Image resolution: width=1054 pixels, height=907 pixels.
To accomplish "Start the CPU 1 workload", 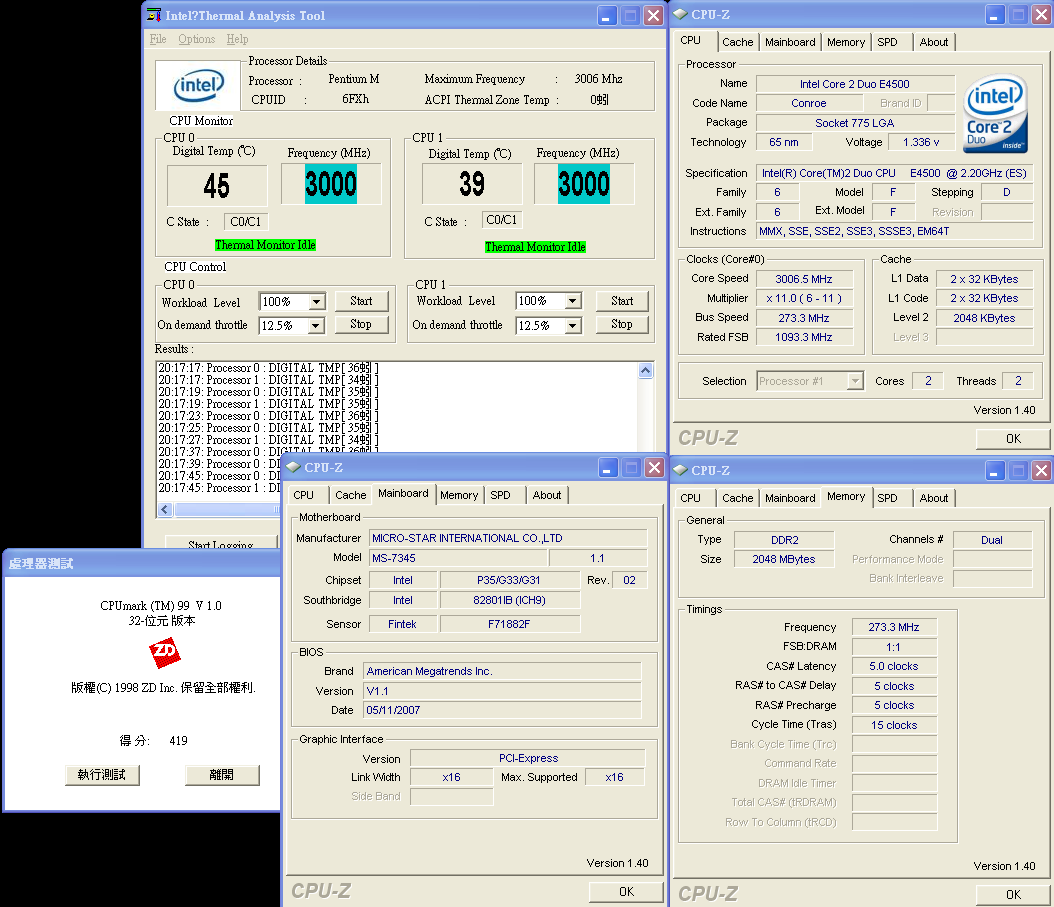I will pyautogui.click(x=622, y=301).
